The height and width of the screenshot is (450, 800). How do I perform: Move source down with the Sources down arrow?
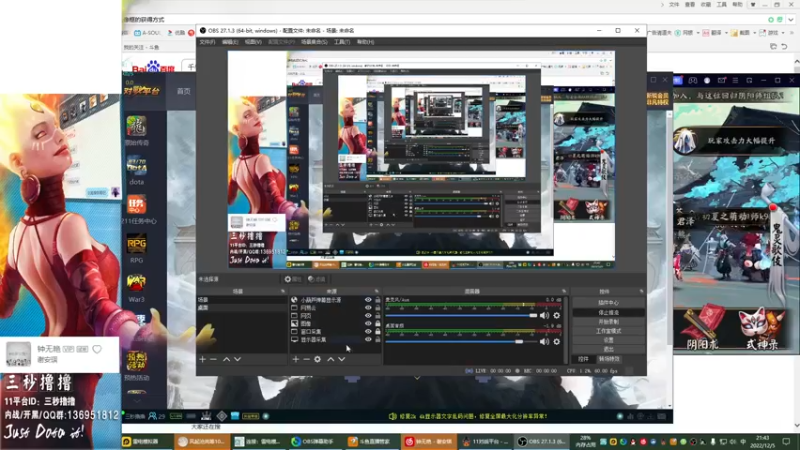[342, 359]
